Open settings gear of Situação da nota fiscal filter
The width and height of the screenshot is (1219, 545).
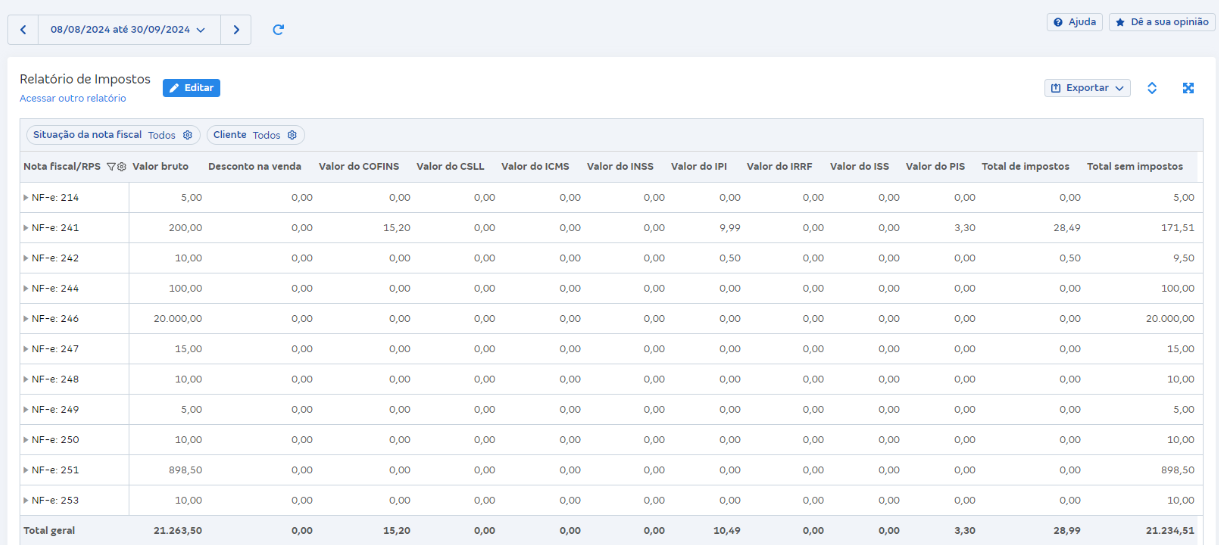187,135
